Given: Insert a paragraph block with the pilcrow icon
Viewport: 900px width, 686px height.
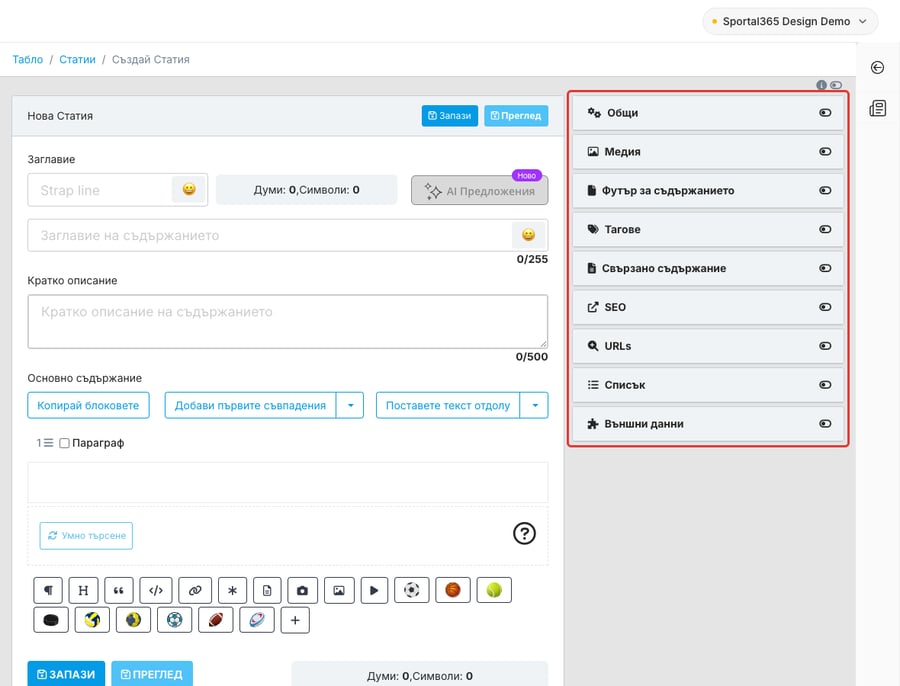Looking at the screenshot, I should (x=48, y=590).
